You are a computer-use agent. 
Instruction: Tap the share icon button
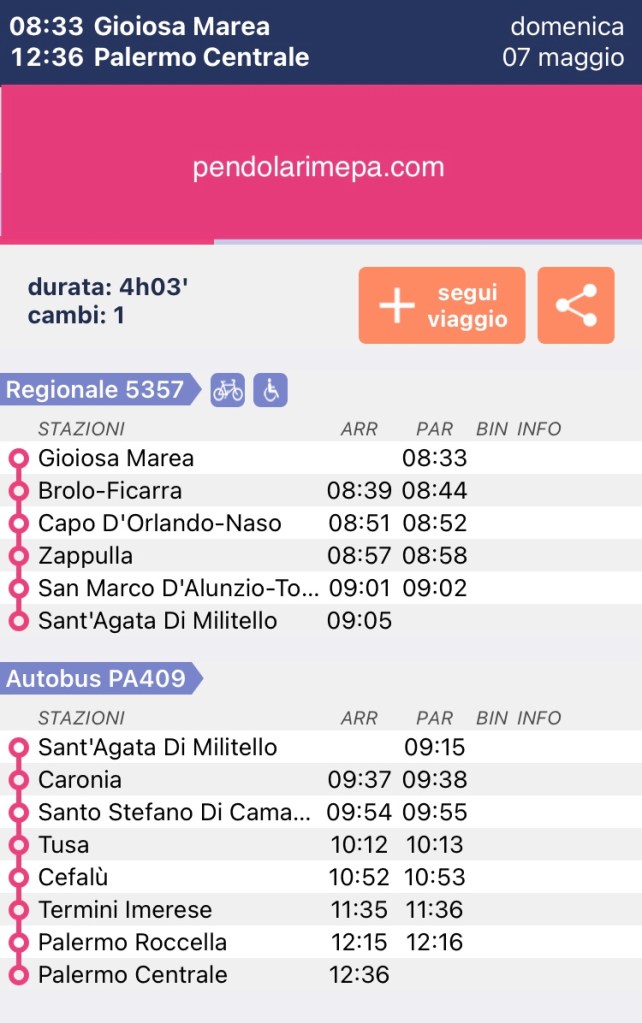pyautogui.click(x=576, y=305)
